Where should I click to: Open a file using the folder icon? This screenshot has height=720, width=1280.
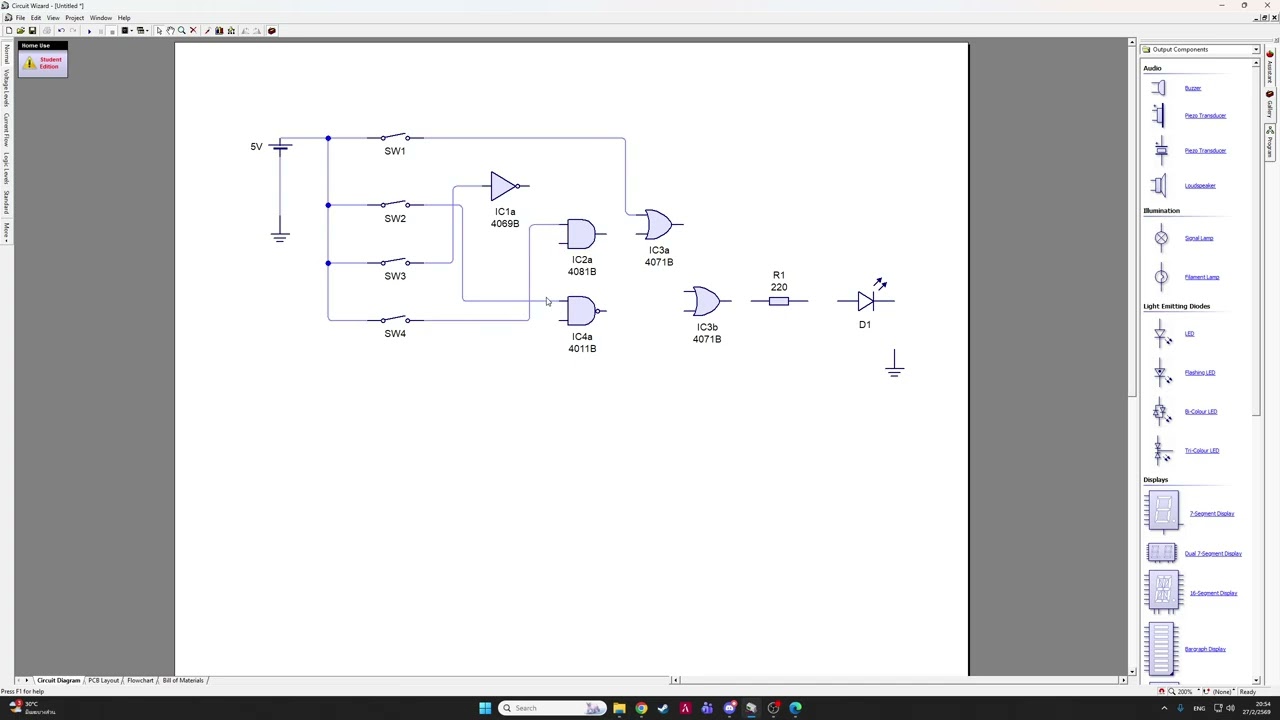click(20, 30)
